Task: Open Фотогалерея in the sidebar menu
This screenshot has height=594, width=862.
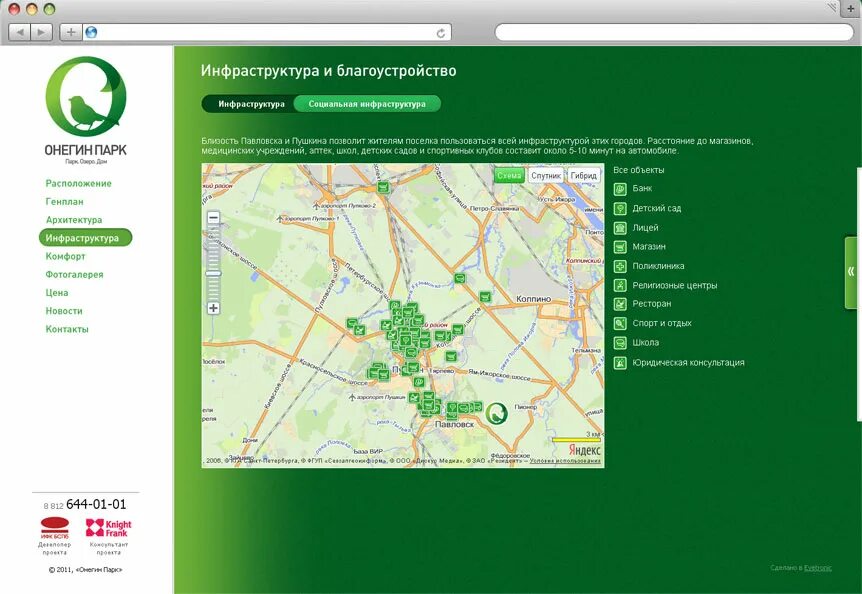Action: [74, 274]
